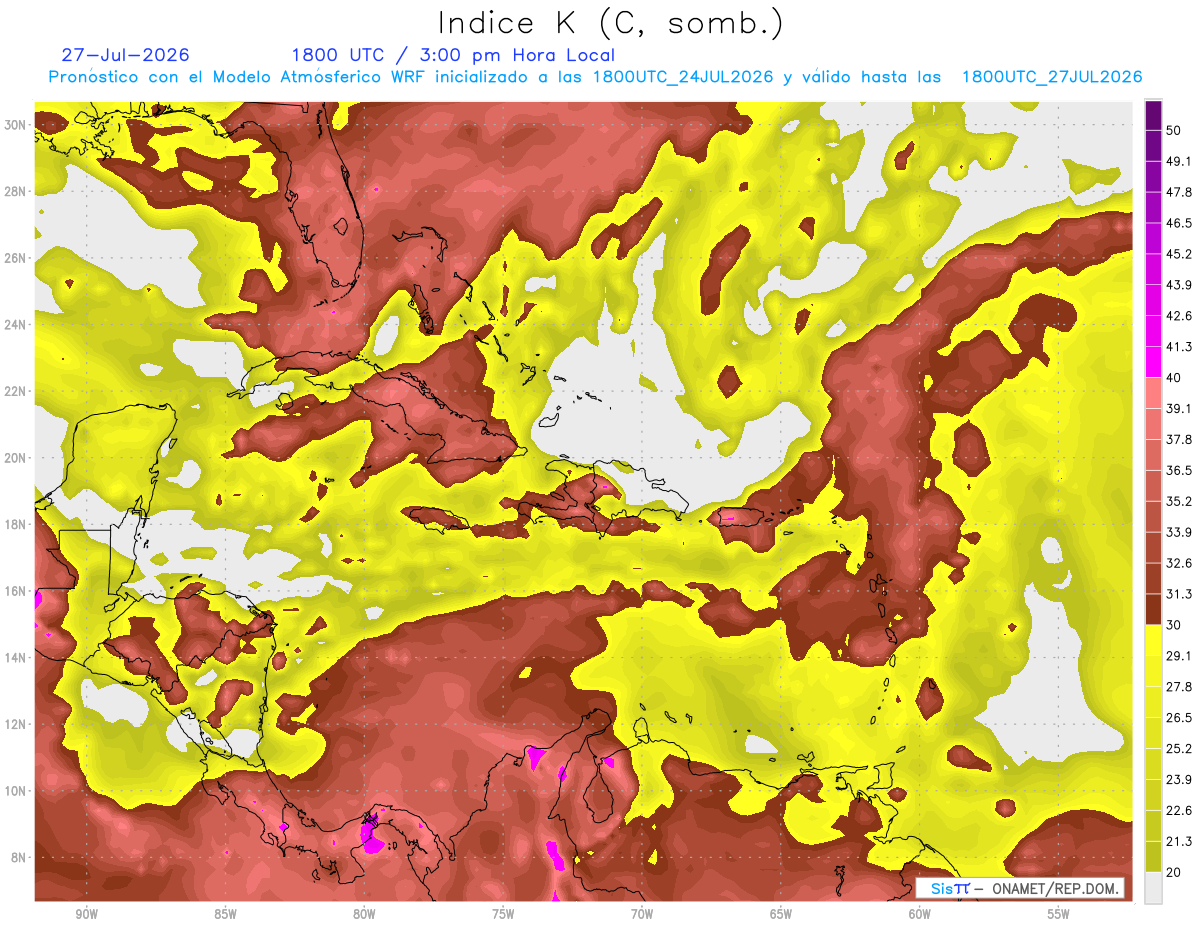Click the 90W longitude label

86,915
